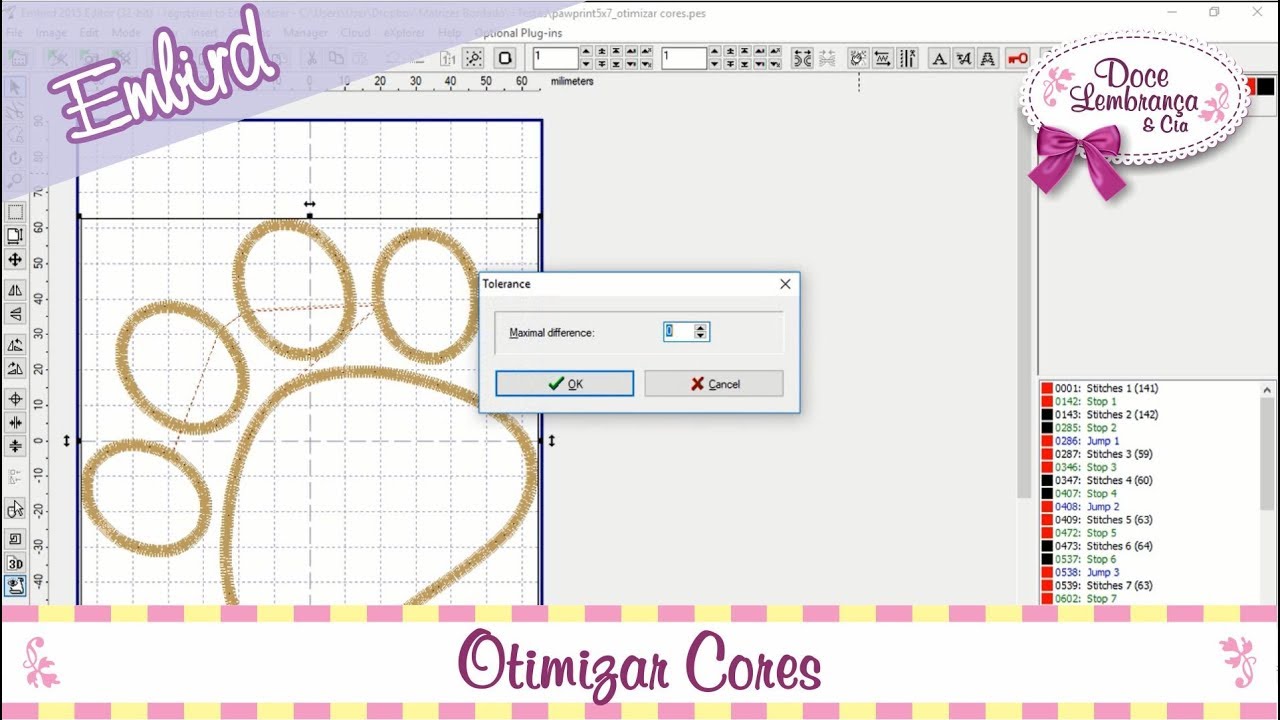Click the first rotate tool icon in the left toolbar

(15, 344)
